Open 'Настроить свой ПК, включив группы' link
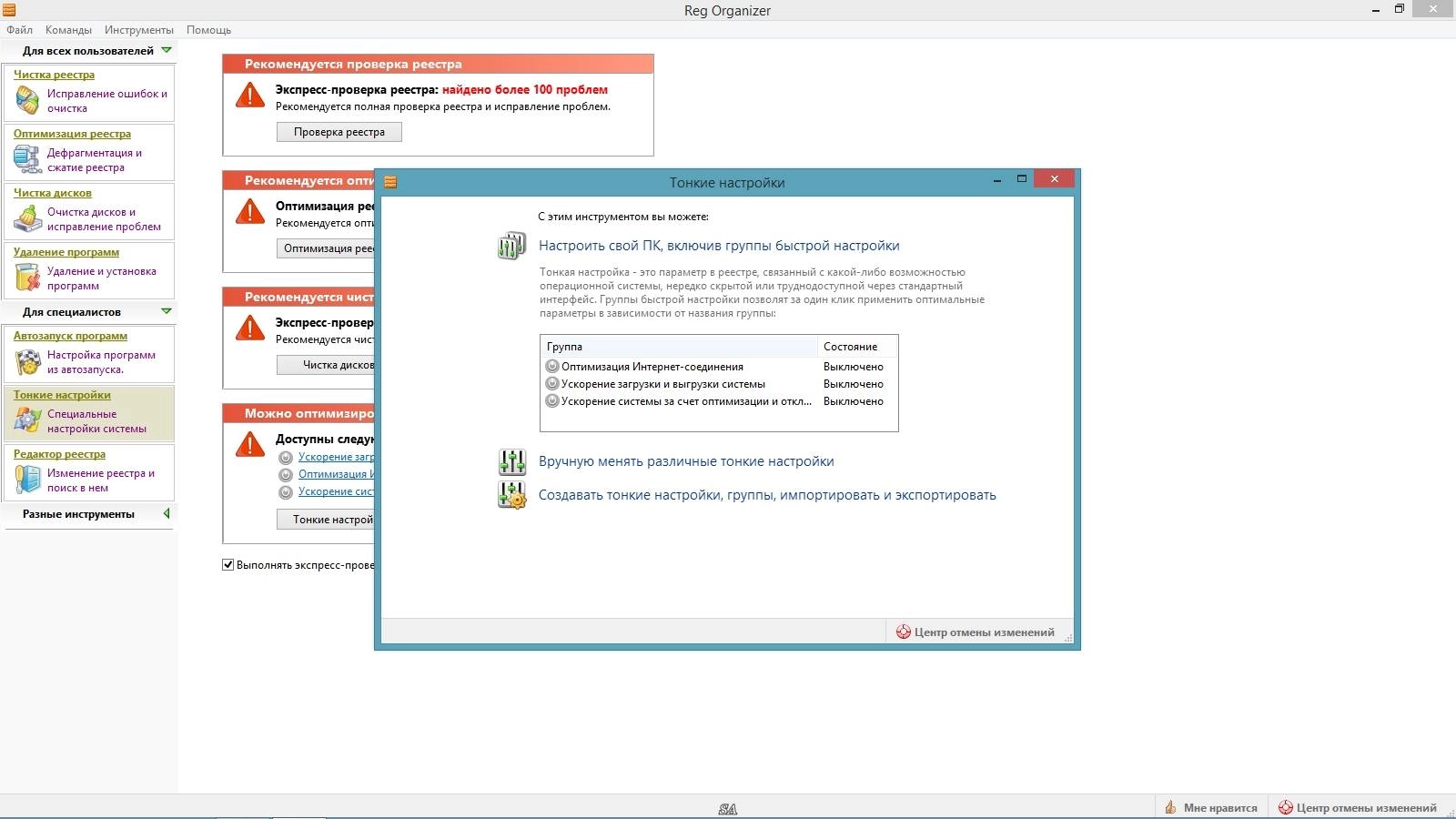1456x819 pixels. point(719,246)
